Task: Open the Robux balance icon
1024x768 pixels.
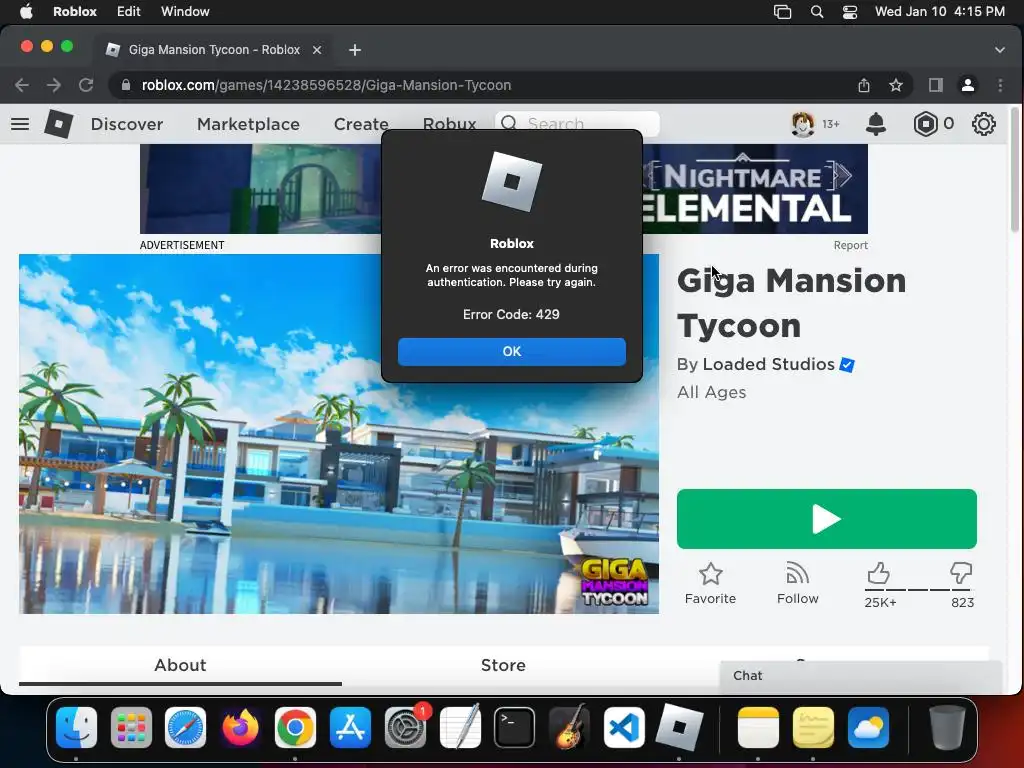Action: (x=925, y=123)
